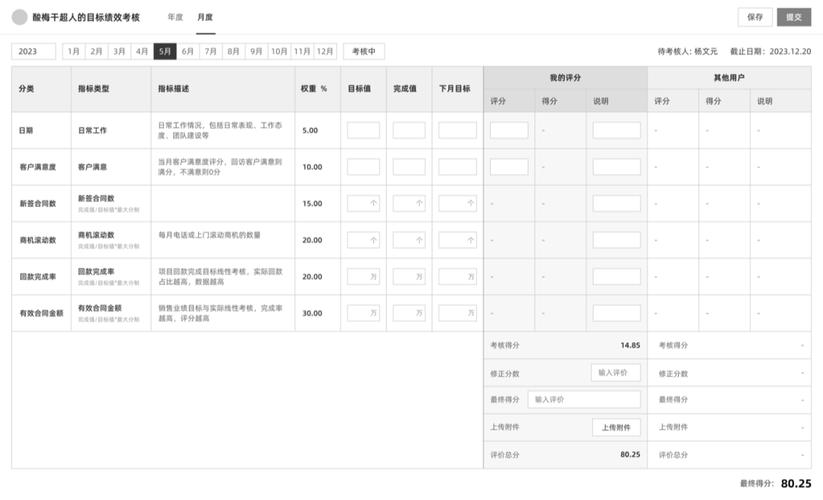Click 说明 field in 客户满意 row
Screen dimensions: 823x500
click(x=617, y=167)
